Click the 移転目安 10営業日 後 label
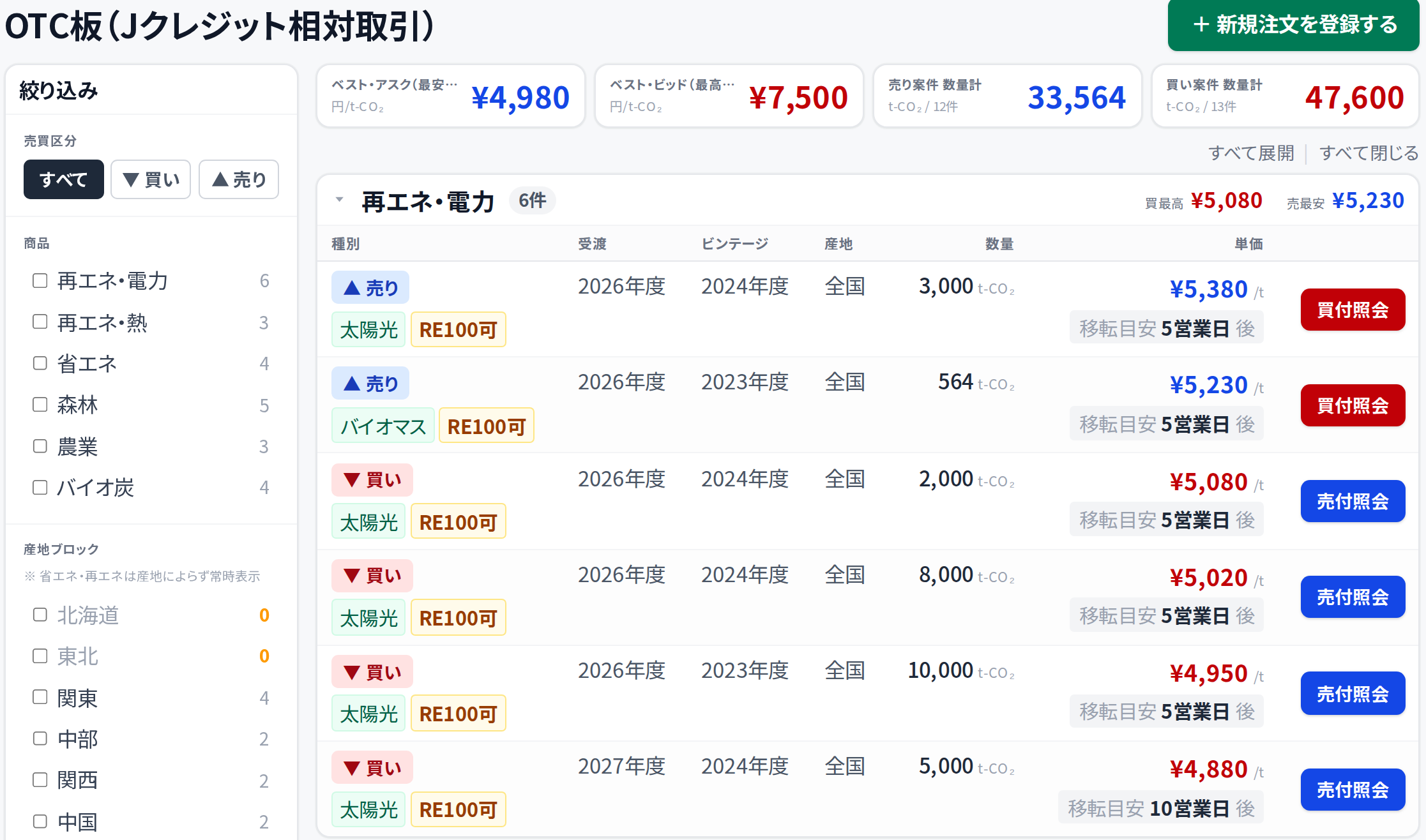Image resolution: width=1426 pixels, height=840 pixels. [1161, 808]
